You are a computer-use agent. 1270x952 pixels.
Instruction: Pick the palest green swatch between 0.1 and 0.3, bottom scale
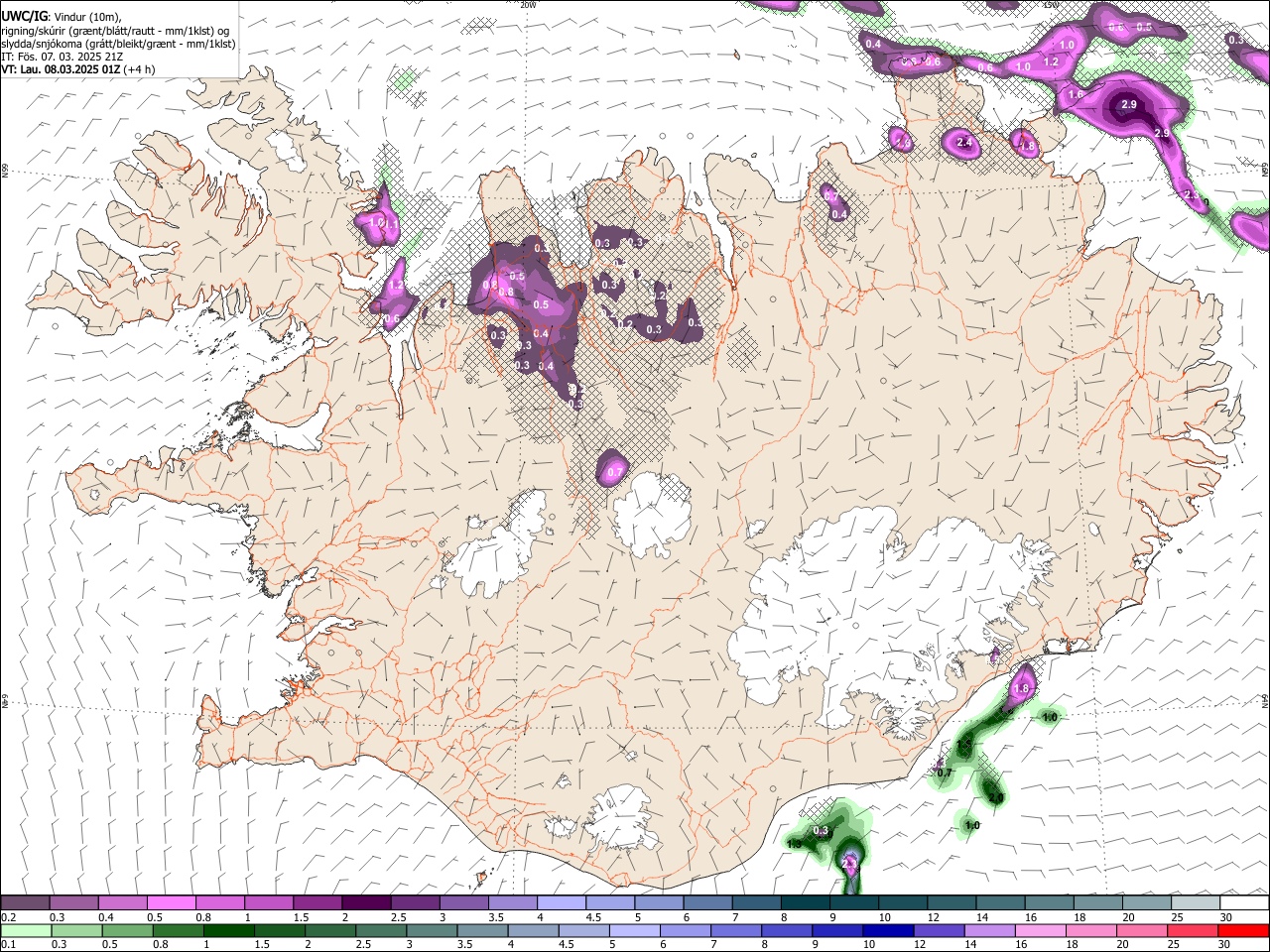26,930
